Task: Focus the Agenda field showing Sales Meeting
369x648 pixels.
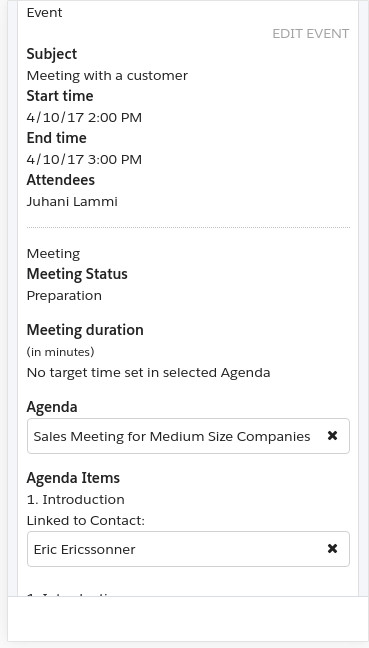Action: click(188, 436)
